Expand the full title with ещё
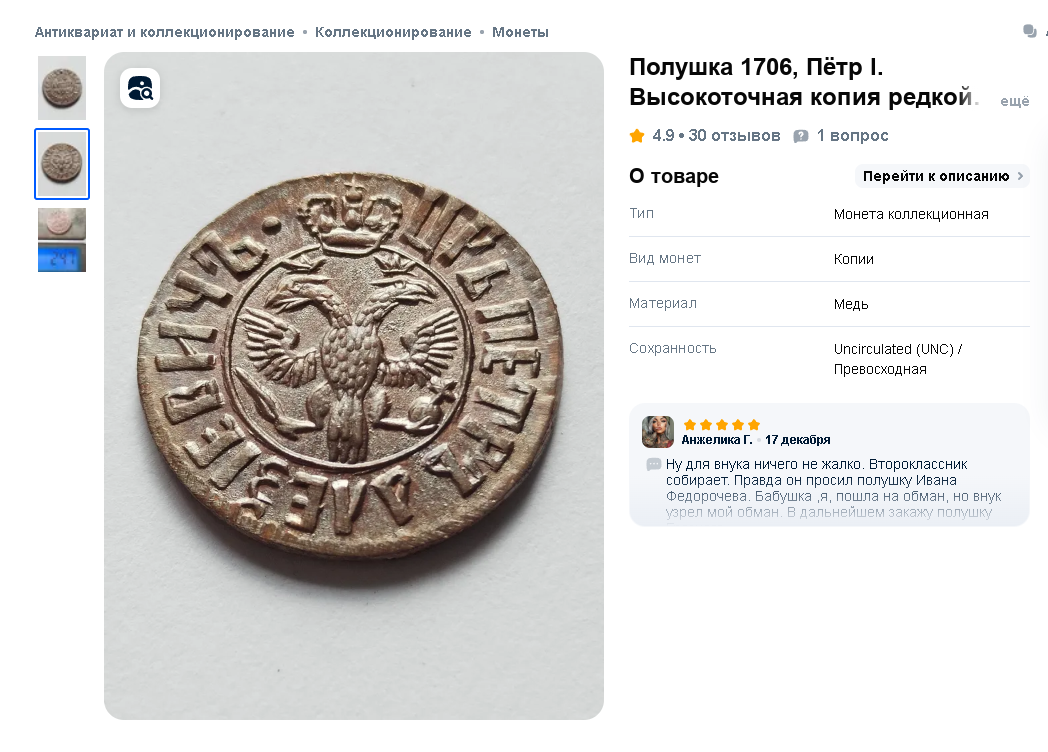Image resolution: width=1048 pixels, height=752 pixels. [1014, 101]
